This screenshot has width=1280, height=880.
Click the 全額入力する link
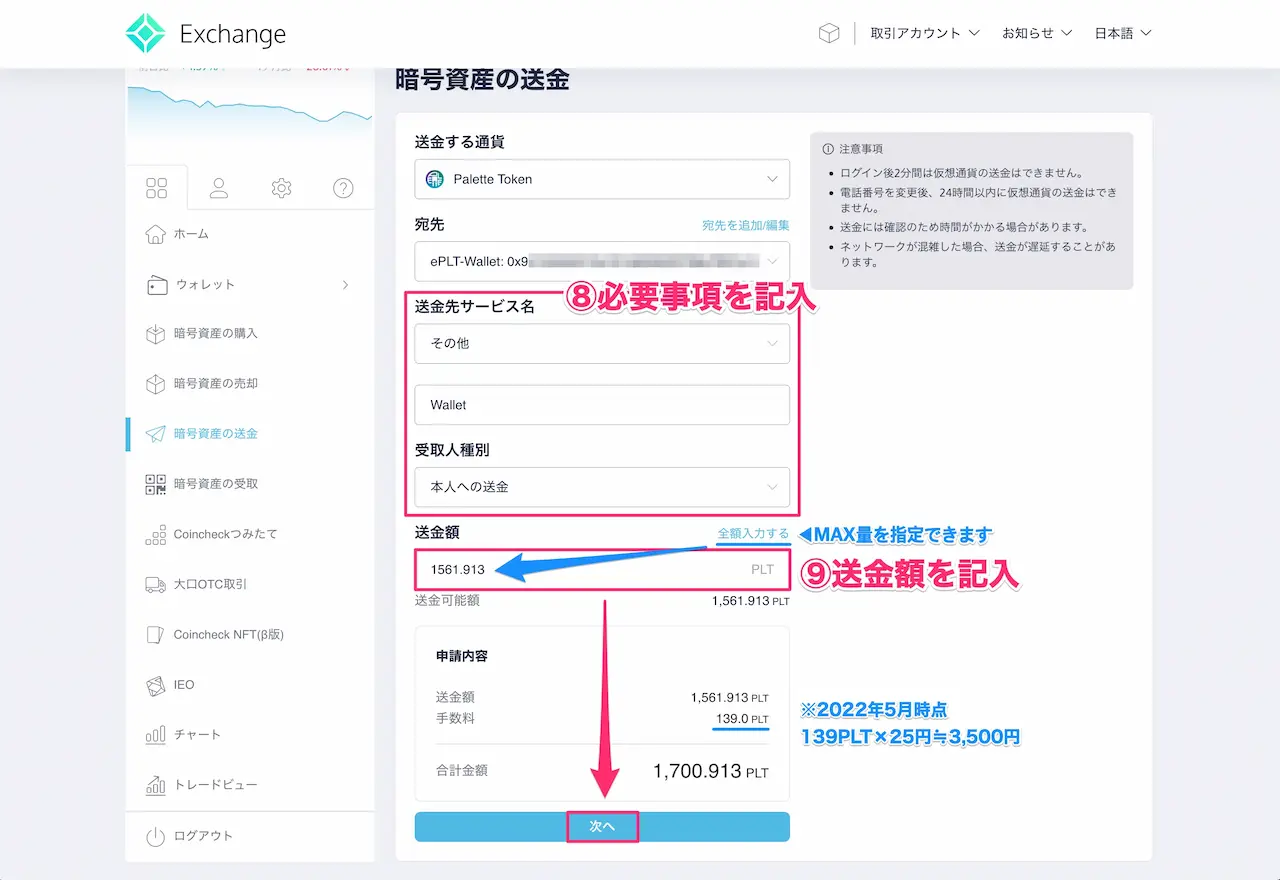(753, 534)
